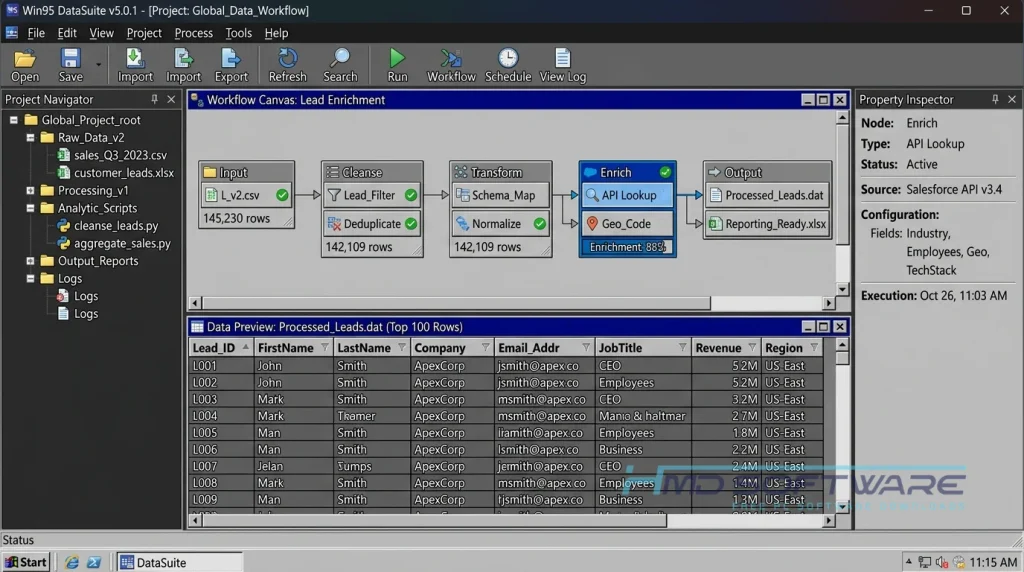Select the Normalize node
The image size is (1024, 572).
[500, 224]
